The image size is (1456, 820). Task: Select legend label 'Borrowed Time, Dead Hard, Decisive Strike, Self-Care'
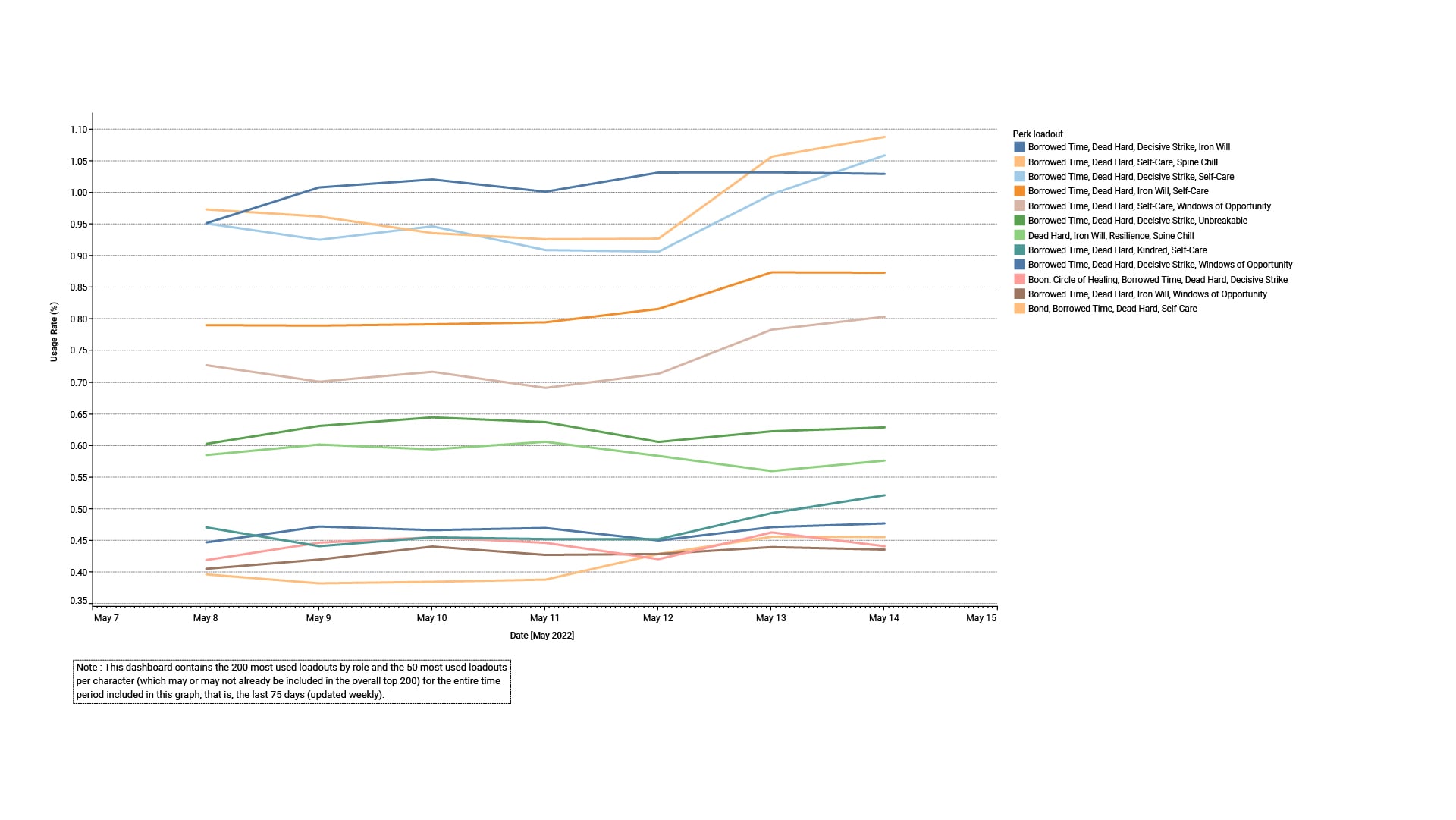(1131, 176)
